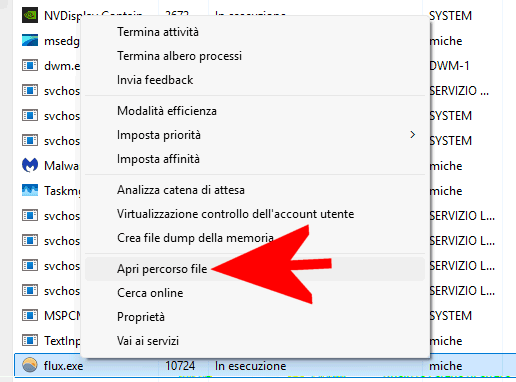Open the Imposta priorità submenu entry

pyautogui.click(x=255, y=135)
